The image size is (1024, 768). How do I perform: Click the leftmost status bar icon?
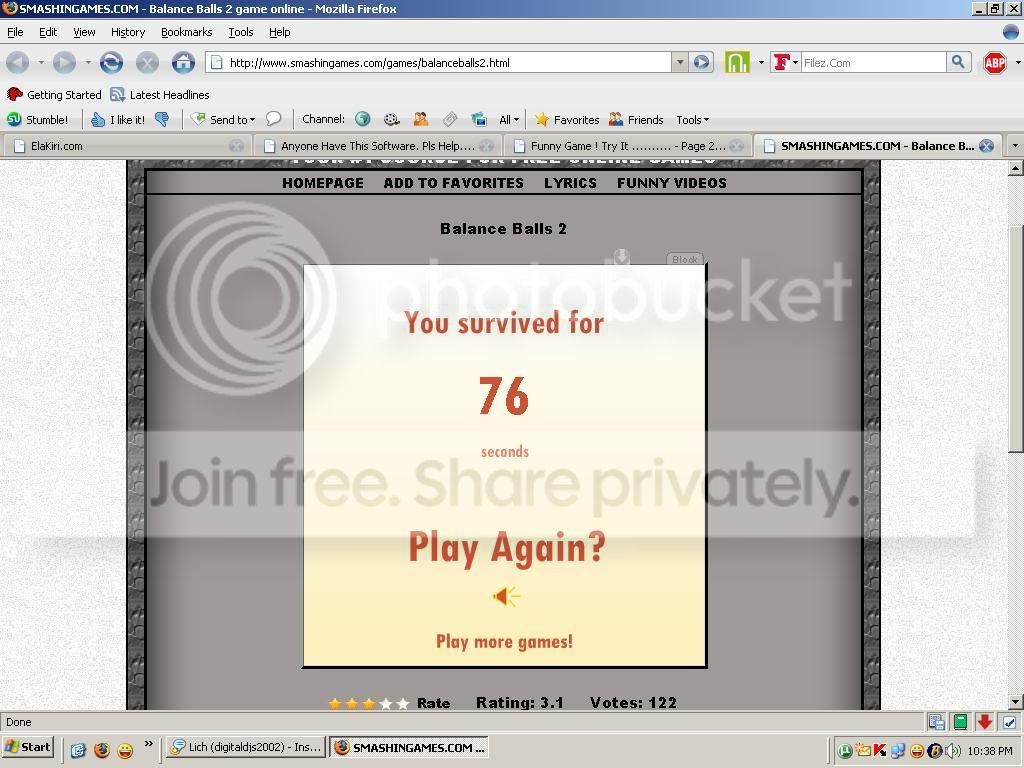936,722
